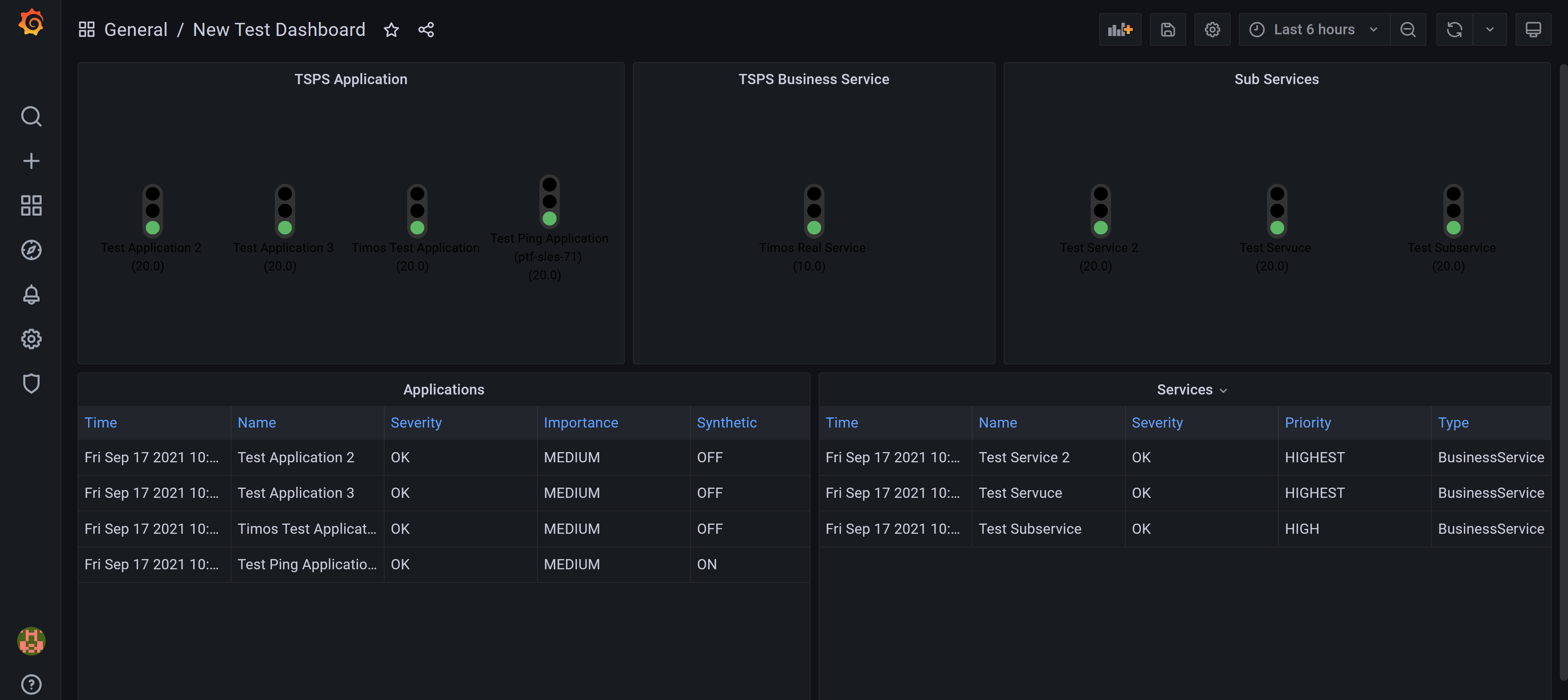The width and height of the screenshot is (1568, 700).
Task: Click the HIGH priority cell
Action: 1354,529
